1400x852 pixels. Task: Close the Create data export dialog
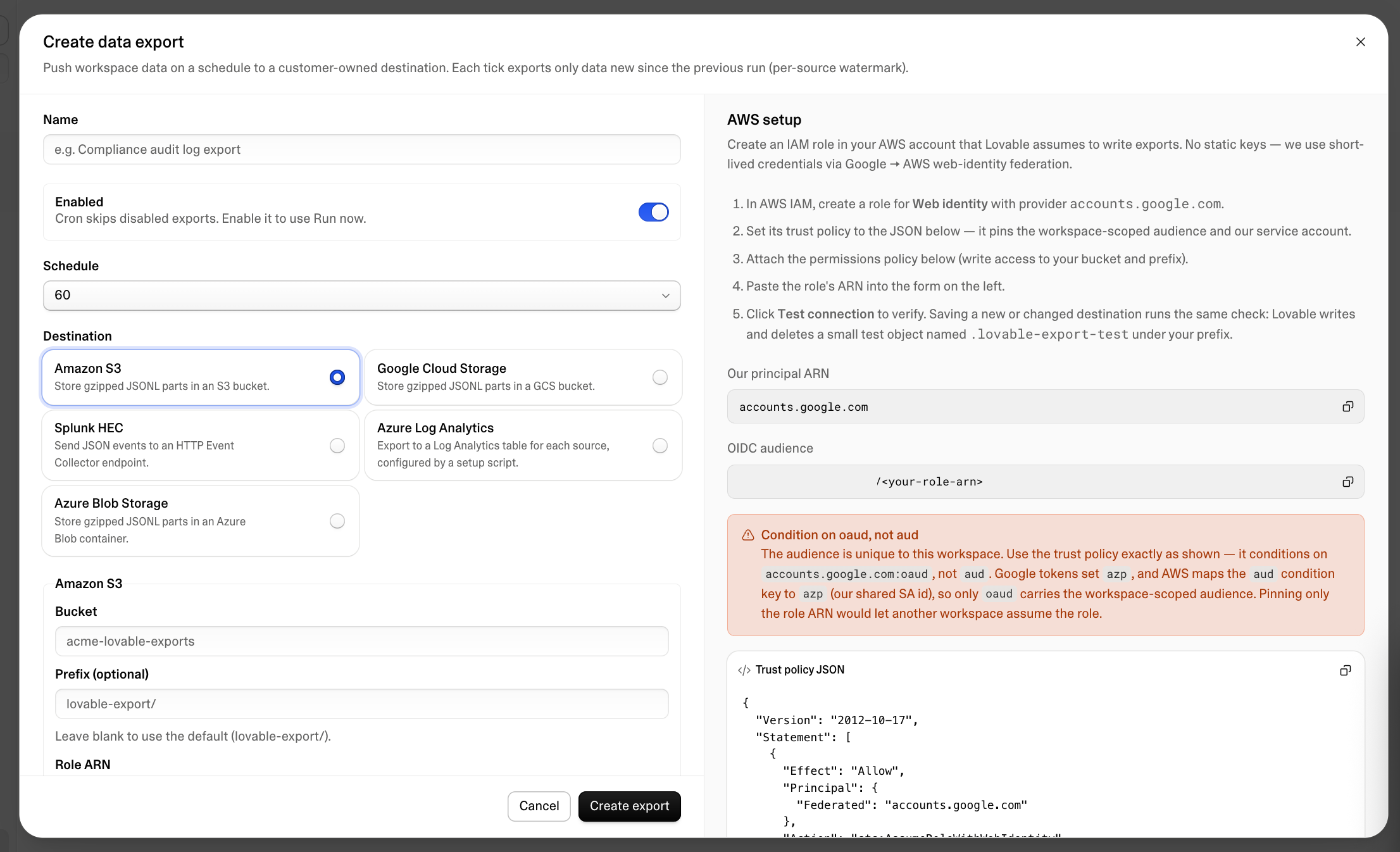(x=1360, y=42)
